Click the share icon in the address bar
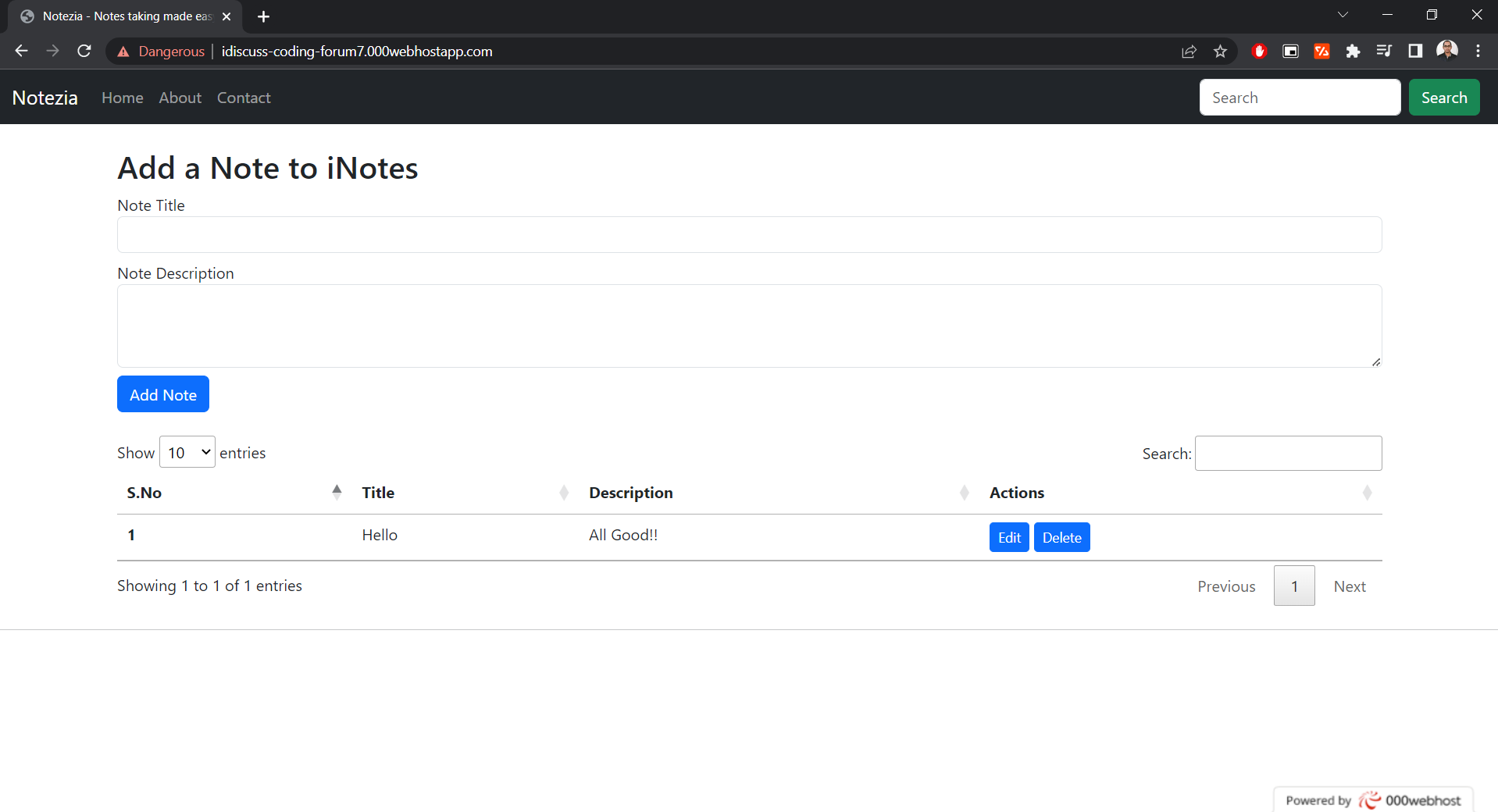This screenshot has height=812, width=1498. pyautogui.click(x=1189, y=51)
